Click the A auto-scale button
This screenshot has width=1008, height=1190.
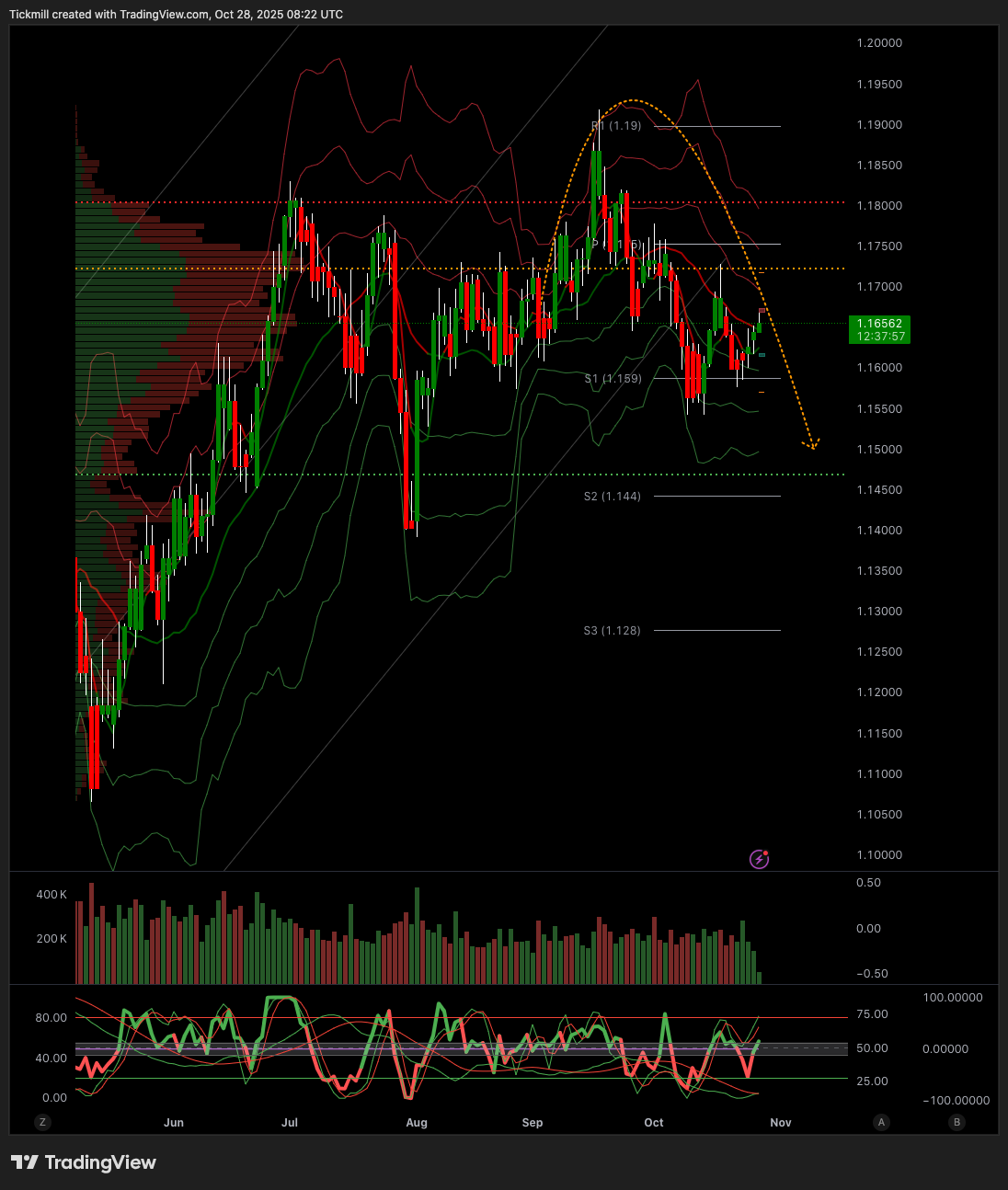click(881, 1122)
